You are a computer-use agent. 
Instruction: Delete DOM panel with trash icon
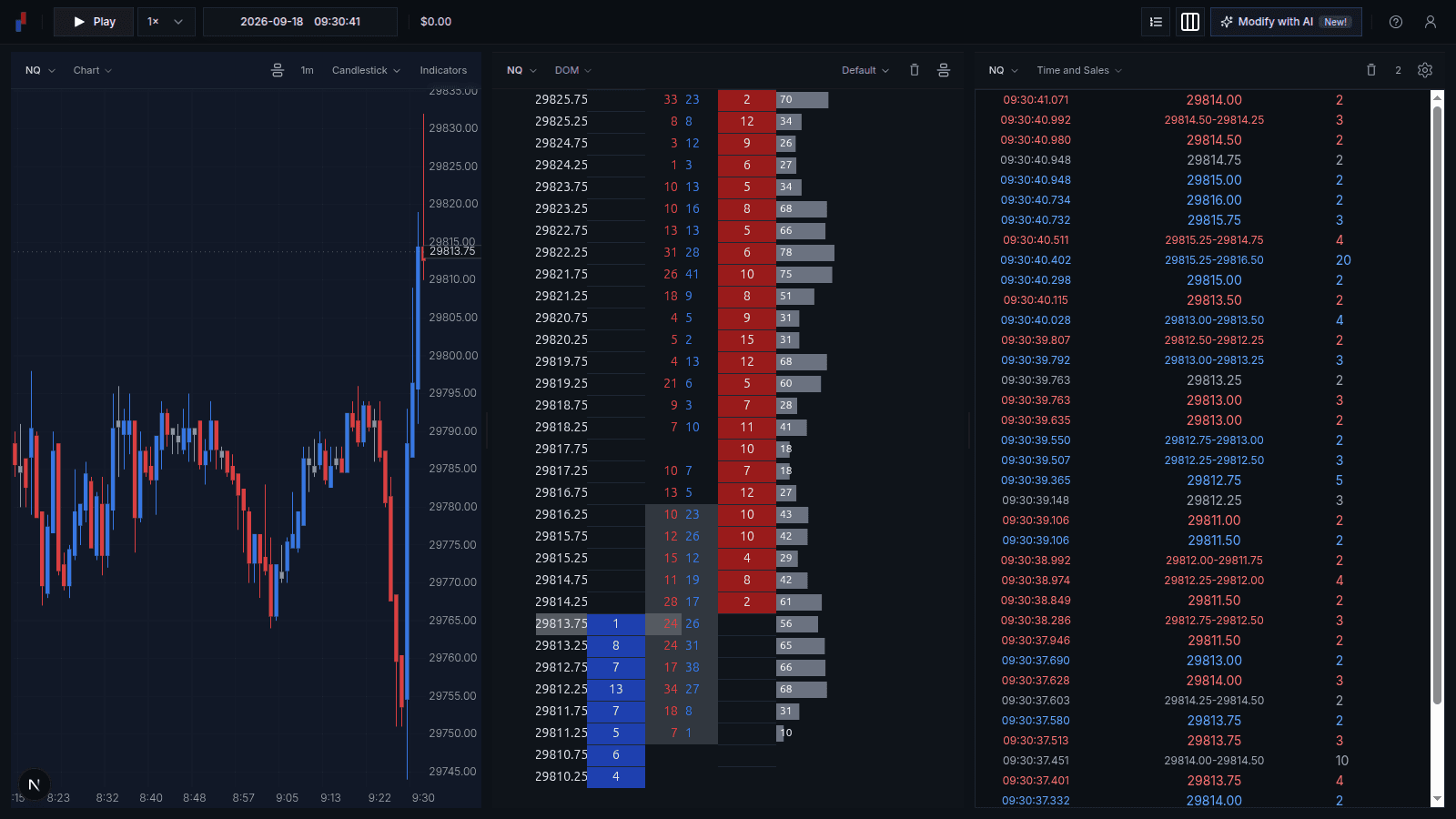tap(915, 70)
